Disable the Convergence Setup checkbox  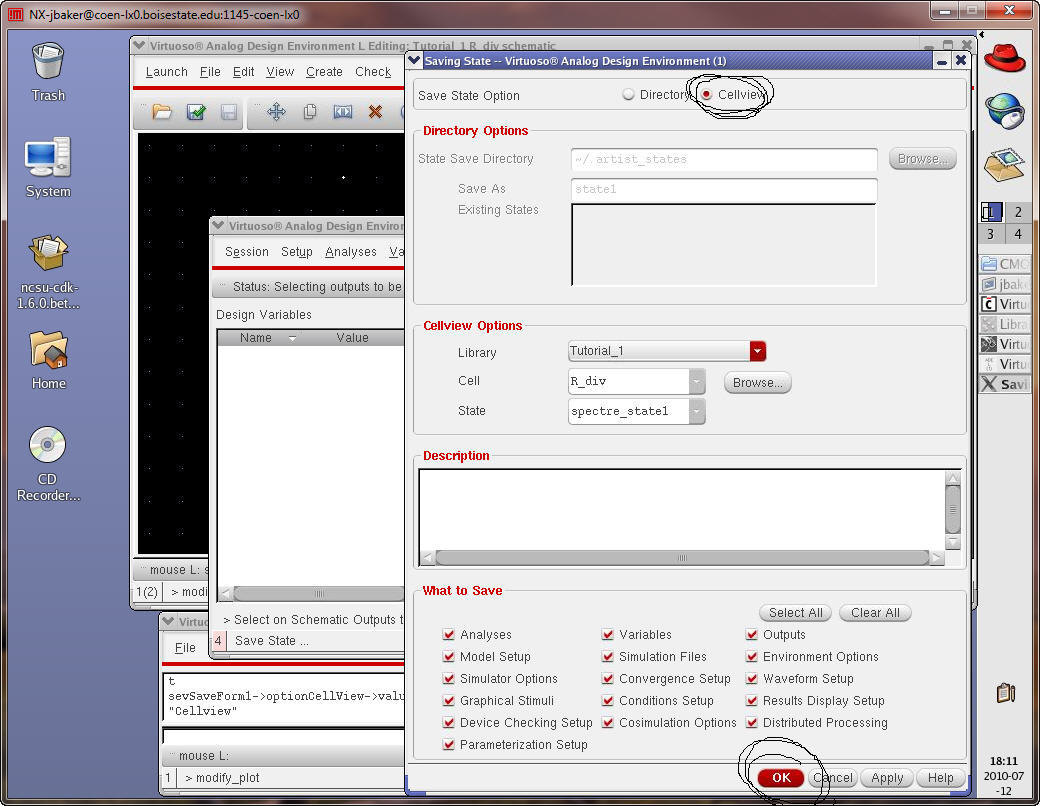coord(608,679)
